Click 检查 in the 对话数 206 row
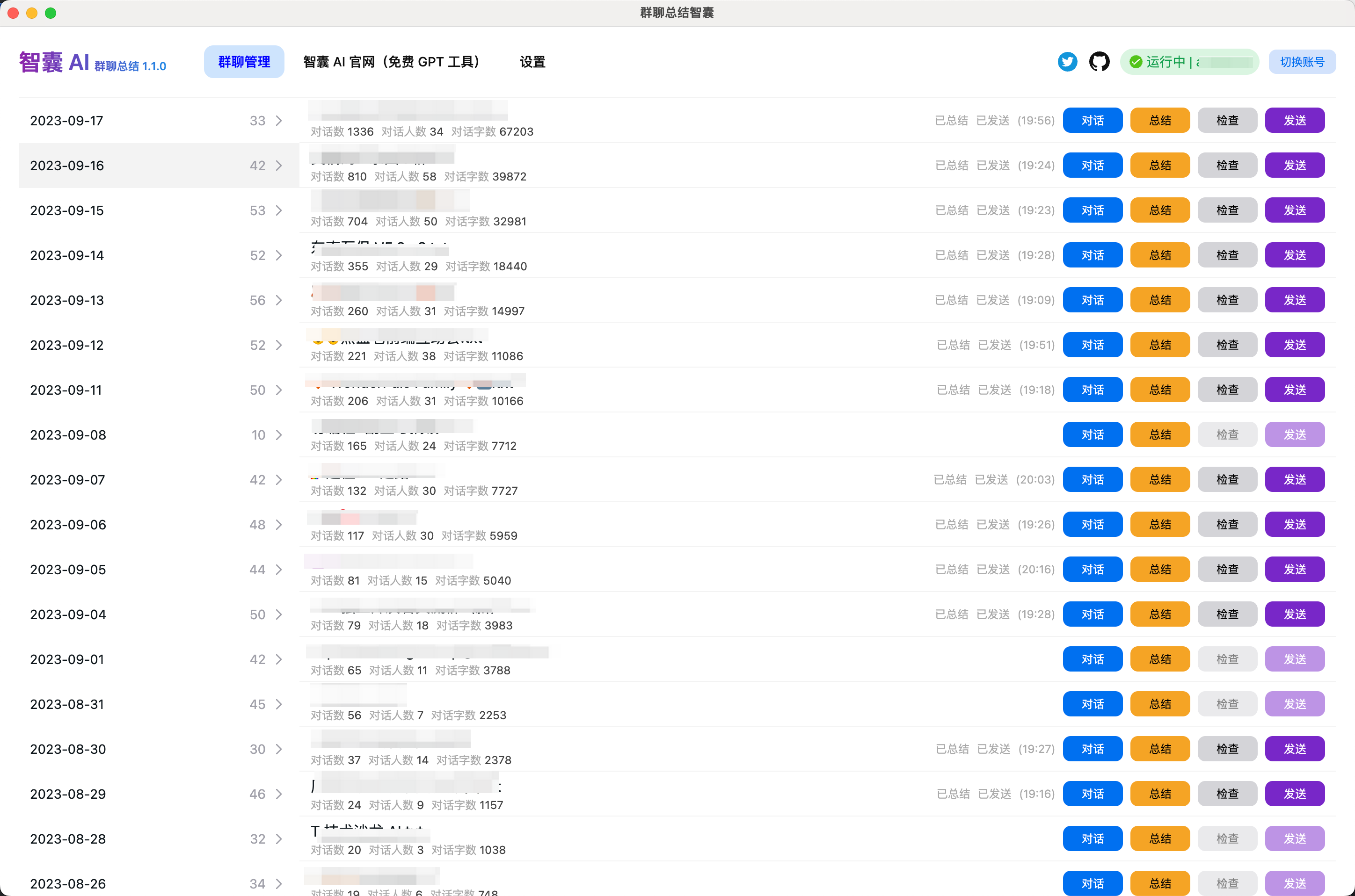The width and height of the screenshot is (1355, 896). pos(1227,390)
